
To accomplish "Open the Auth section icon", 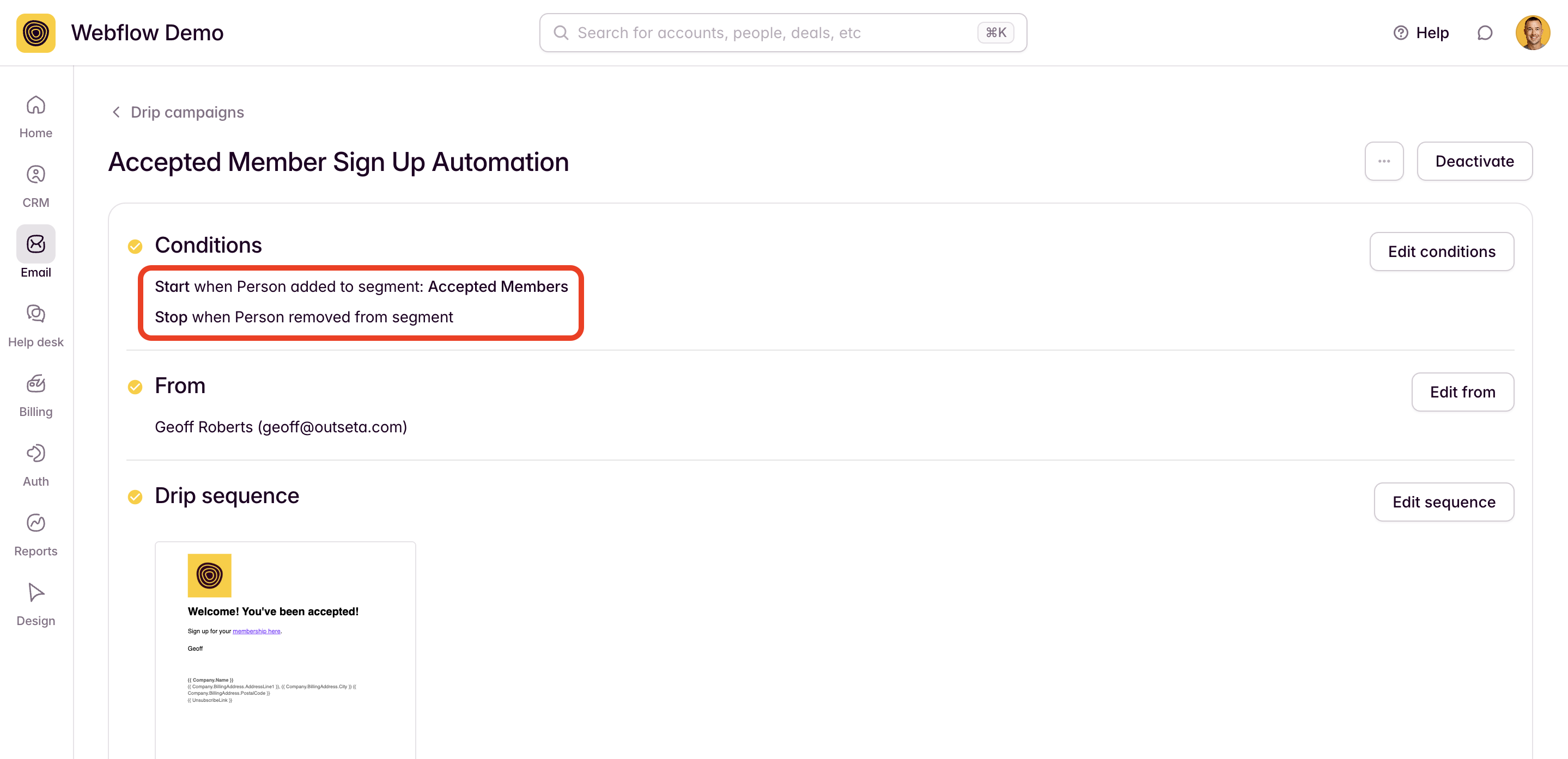I will pos(36,454).
